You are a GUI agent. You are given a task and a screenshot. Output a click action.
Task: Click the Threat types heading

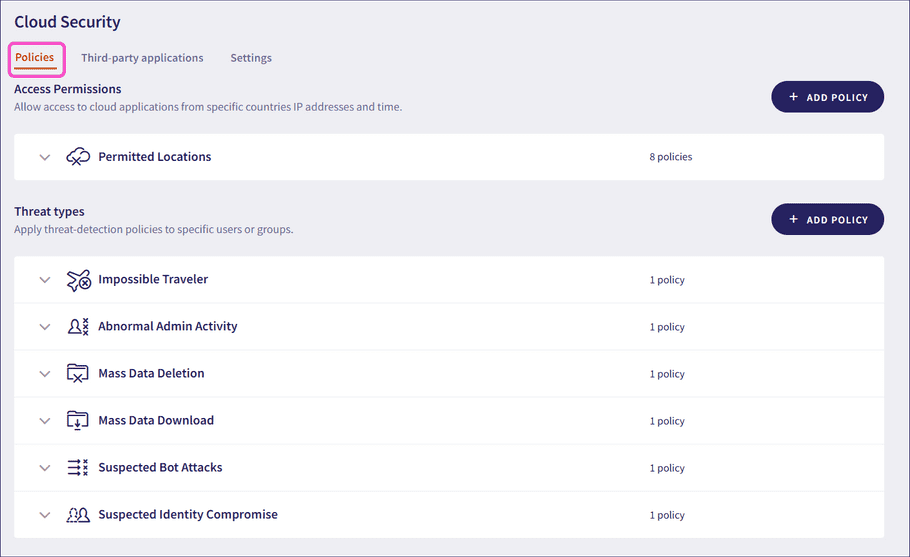pyautogui.click(x=49, y=211)
